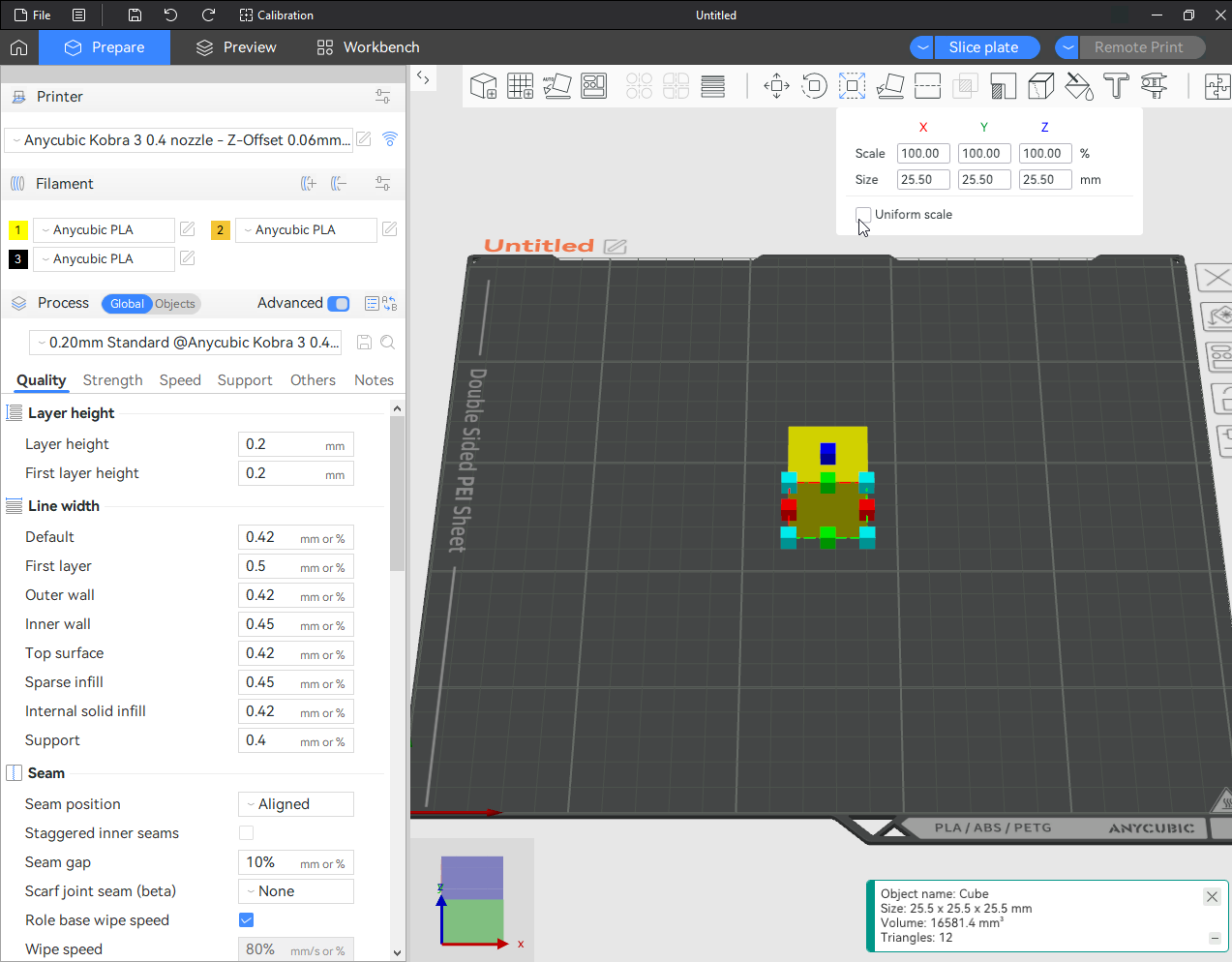Click the Add object cube icon
Image resolution: width=1232 pixels, height=962 pixels.
click(x=483, y=86)
